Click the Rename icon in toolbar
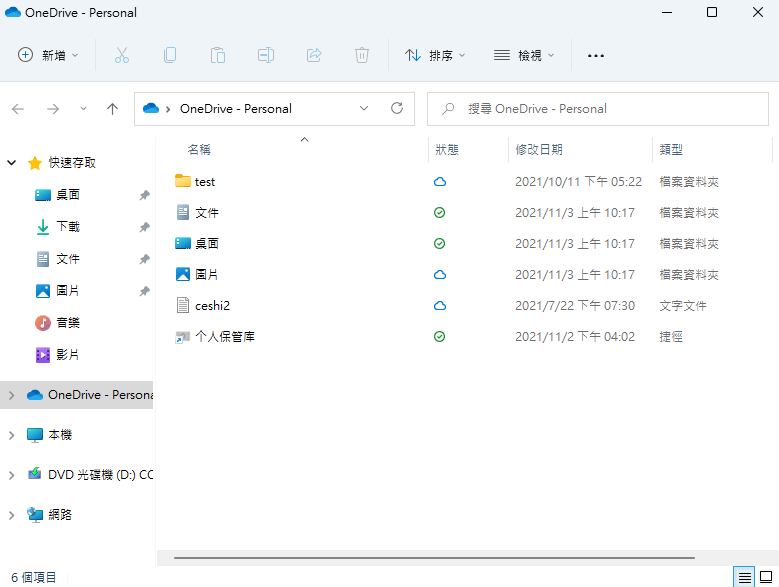The height and width of the screenshot is (587, 779). point(266,55)
